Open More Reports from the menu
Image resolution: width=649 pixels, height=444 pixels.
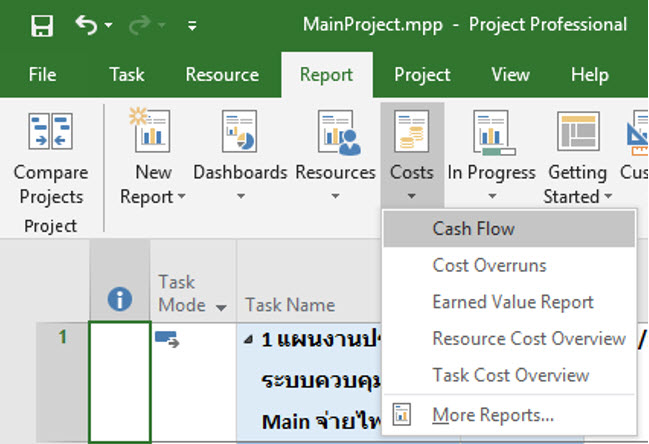click(493, 414)
